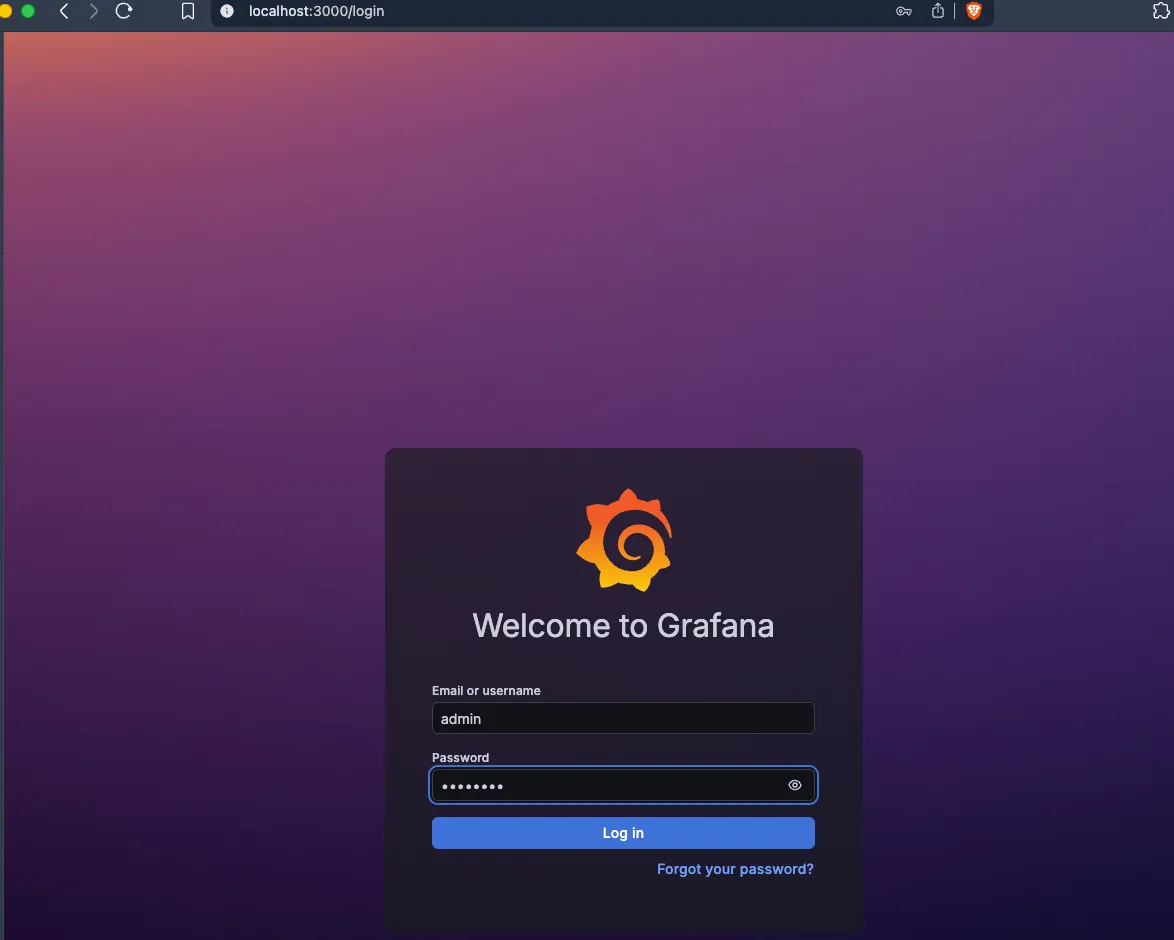This screenshot has width=1174, height=940.
Task: Open saved passwords key icon
Action: [903, 11]
